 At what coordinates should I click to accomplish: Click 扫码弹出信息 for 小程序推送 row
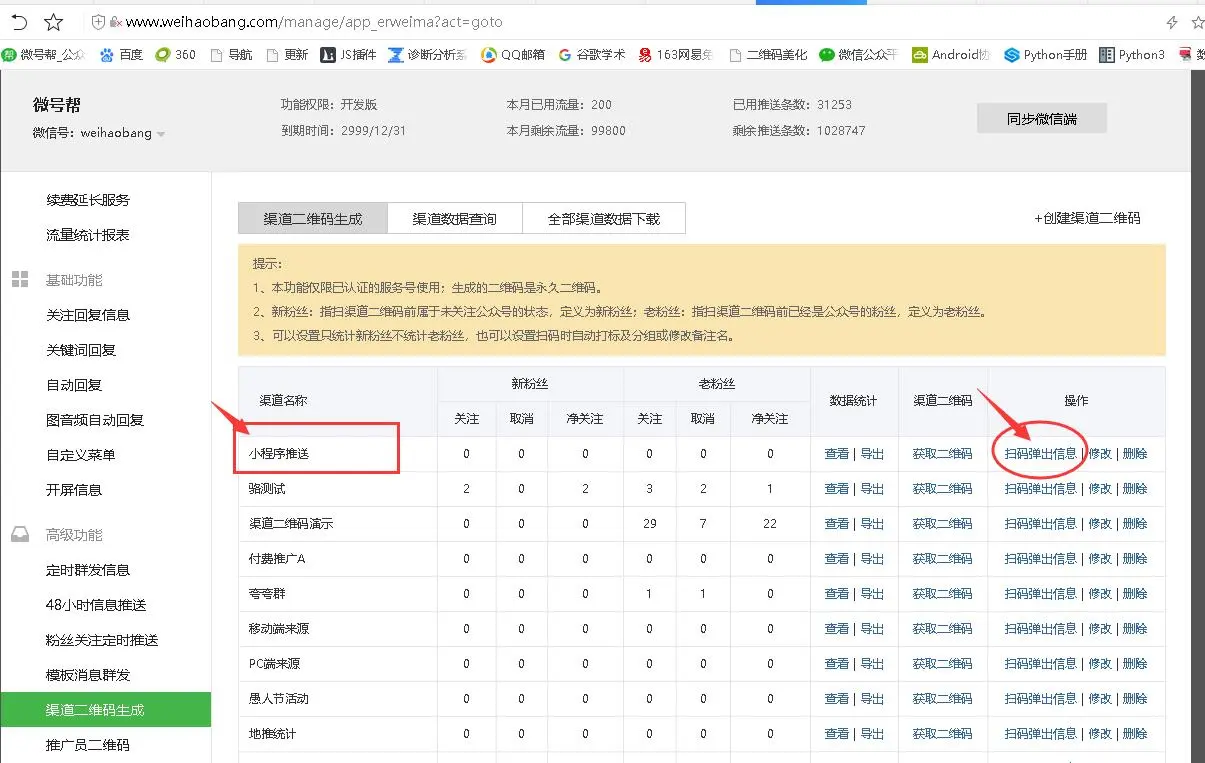[1041, 454]
